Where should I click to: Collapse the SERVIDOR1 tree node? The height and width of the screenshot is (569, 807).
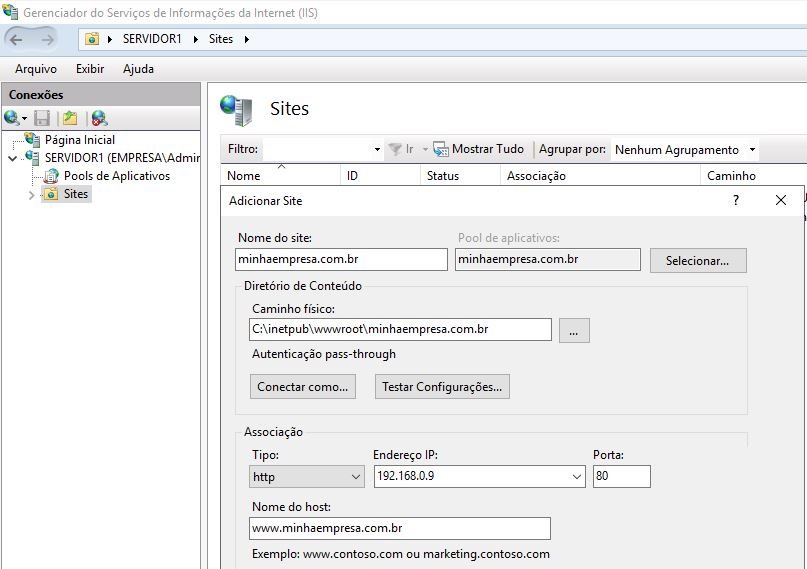[x=13, y=158]
